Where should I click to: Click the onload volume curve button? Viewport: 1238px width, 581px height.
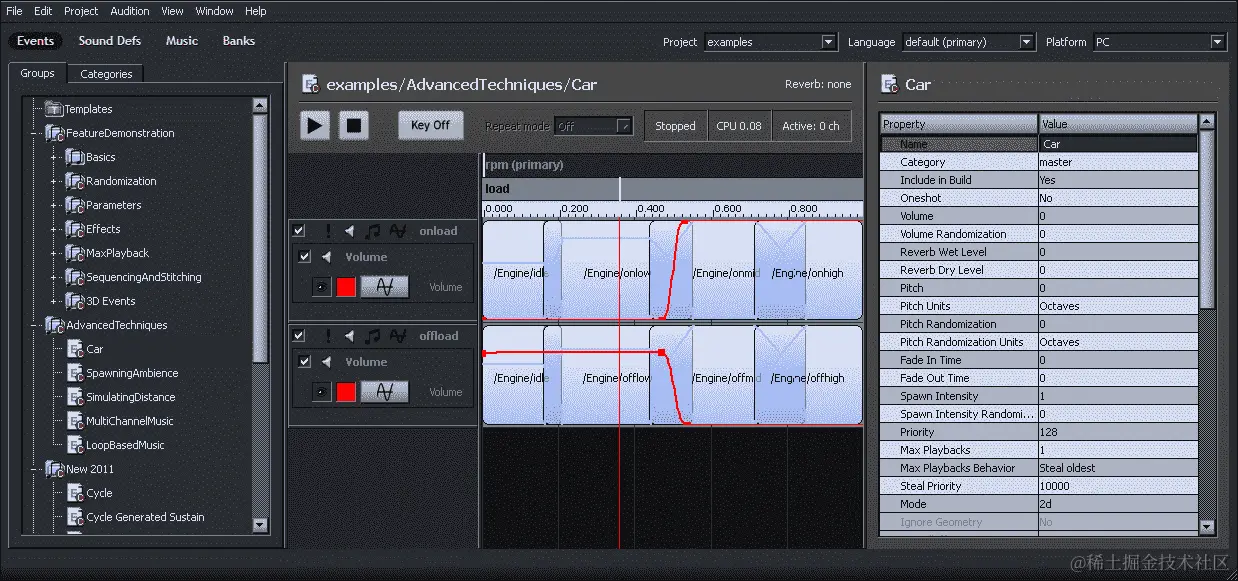[x=385, y=287]
